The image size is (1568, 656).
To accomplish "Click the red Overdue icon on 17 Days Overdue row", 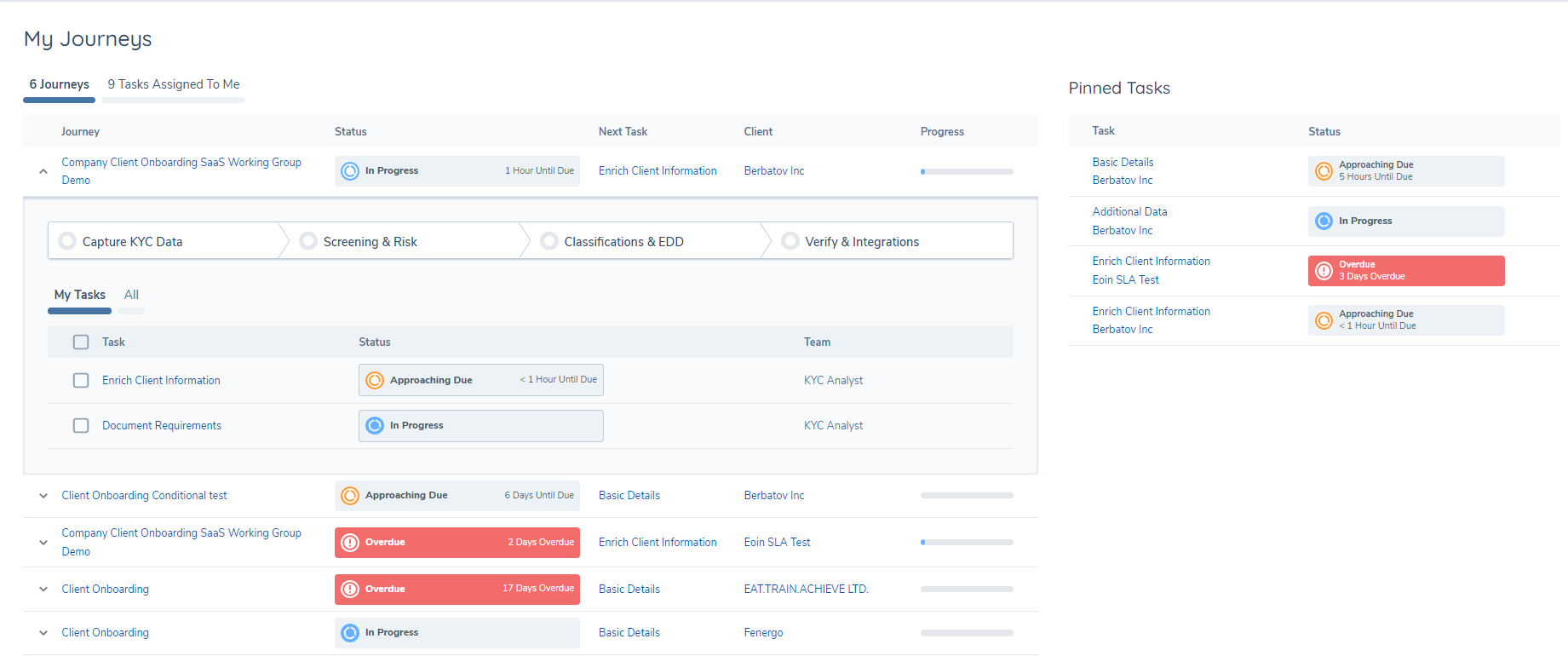I will point(350,589).
